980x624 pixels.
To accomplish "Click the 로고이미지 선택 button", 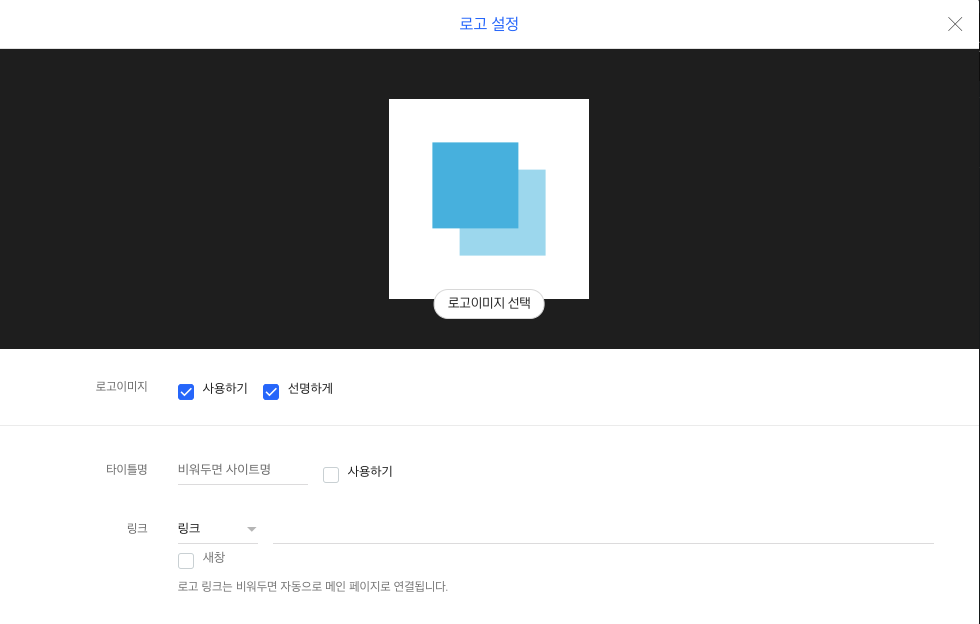I will pyautogui.click(x=489, y=304).
